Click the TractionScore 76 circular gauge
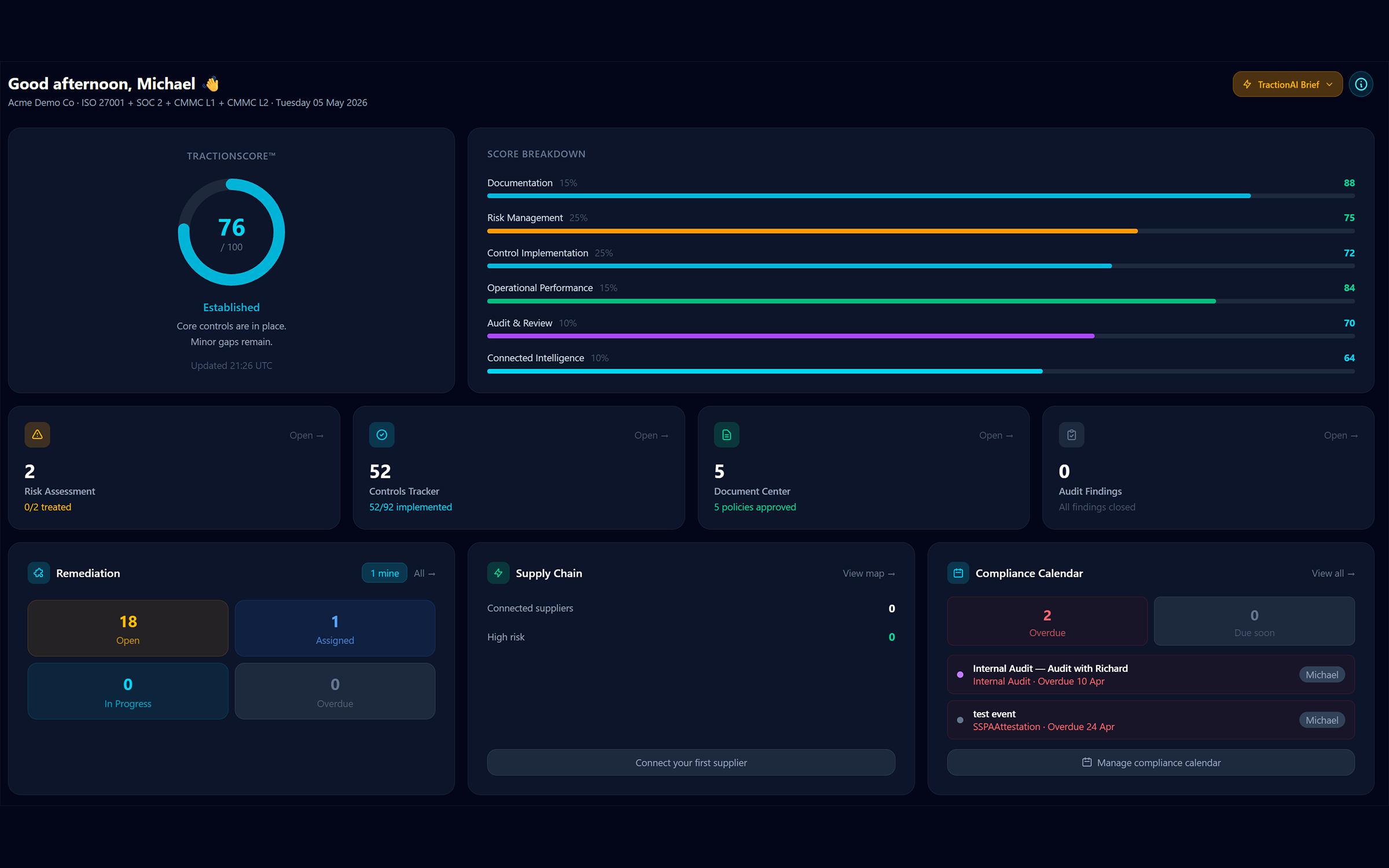This screenshot has width=1389, height=868. tap(231, 232)
